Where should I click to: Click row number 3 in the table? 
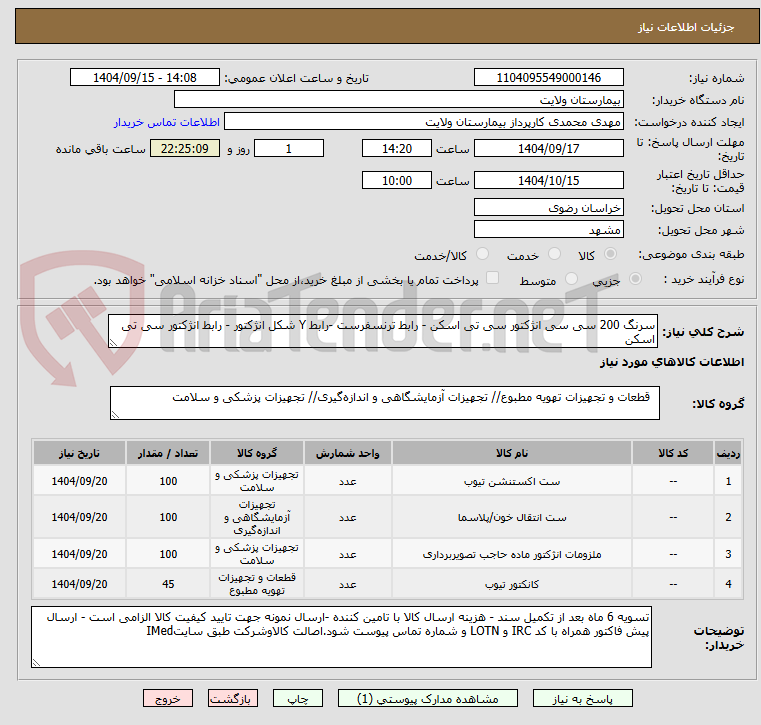728,554
